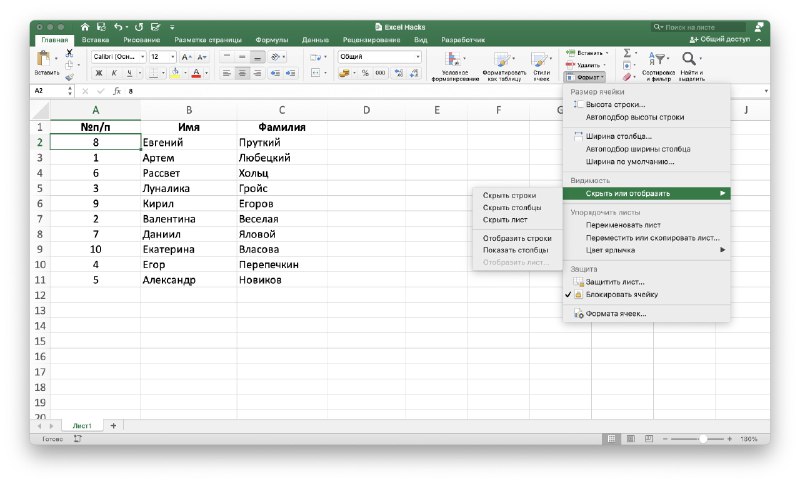Open the Лист1 sheet tab
Image resolution: width=800 pixels, height=484 pixels.
tap(82, 425)
